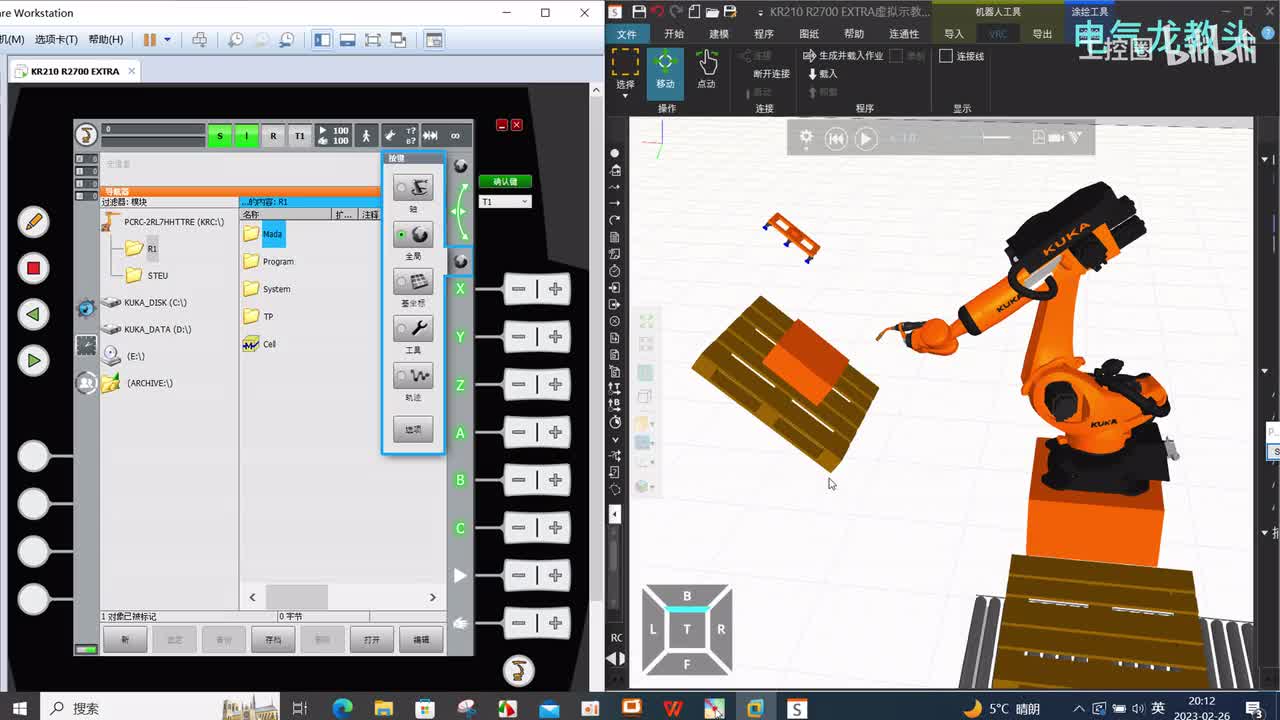Click the left arrow of the file list scrollbar
This screenshot has width=1280, height=720.
pos(252,597)
